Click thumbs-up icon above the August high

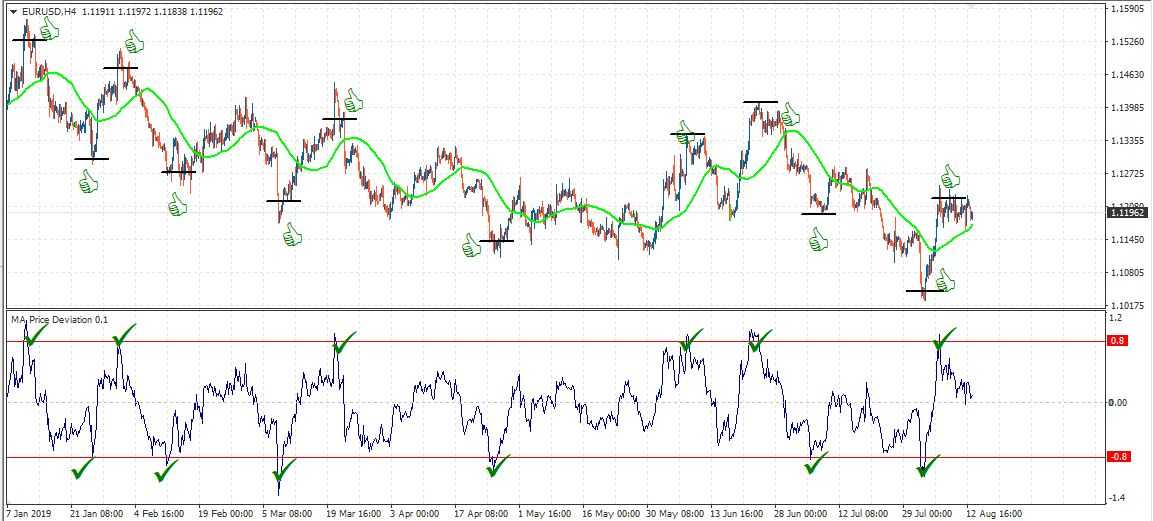(949, 177)
